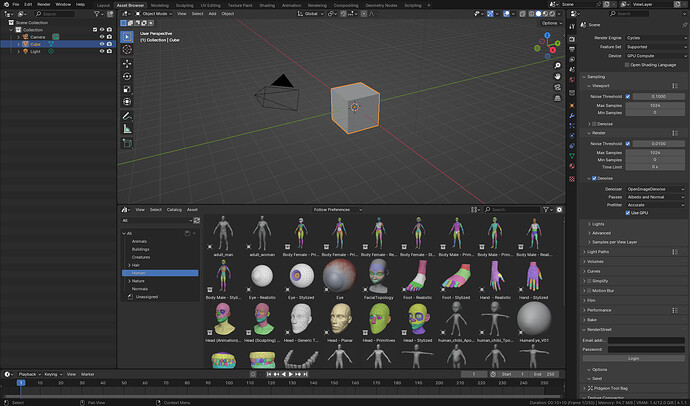The image size is (690, 406).
Task: Open the Device dropdown
Action: (656, 56)
